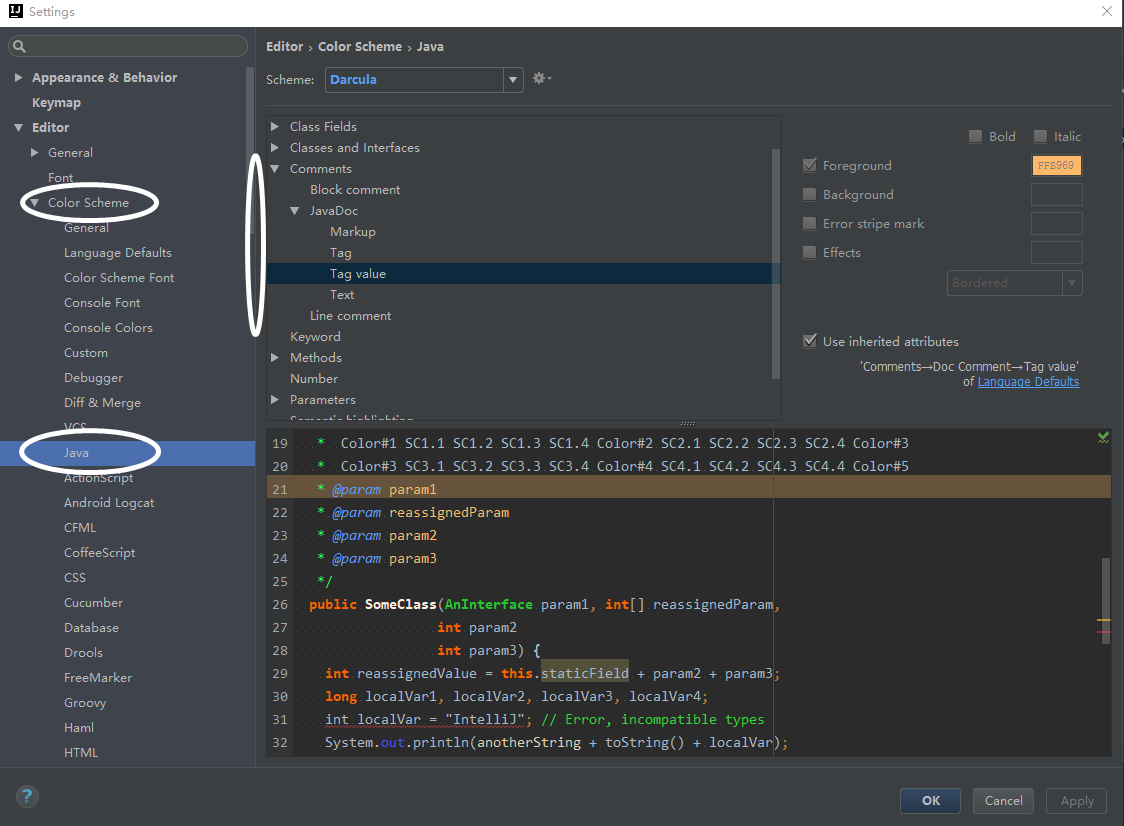Select JavaDoc Tag attribute
The image size is (1124, 826).
tap(340, 252)
